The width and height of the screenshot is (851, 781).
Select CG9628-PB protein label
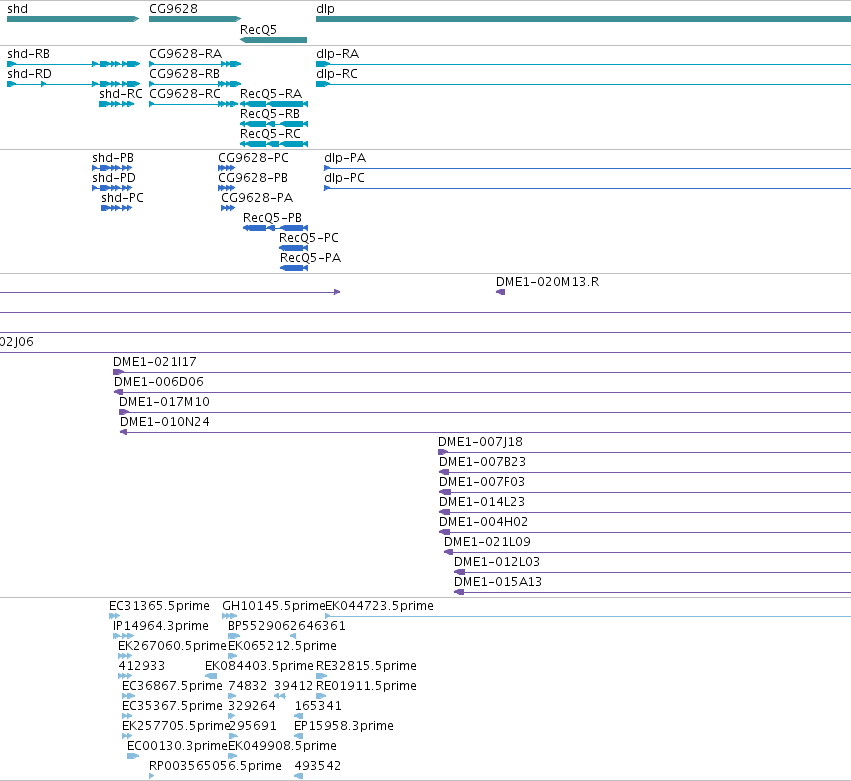coord(253,178)
